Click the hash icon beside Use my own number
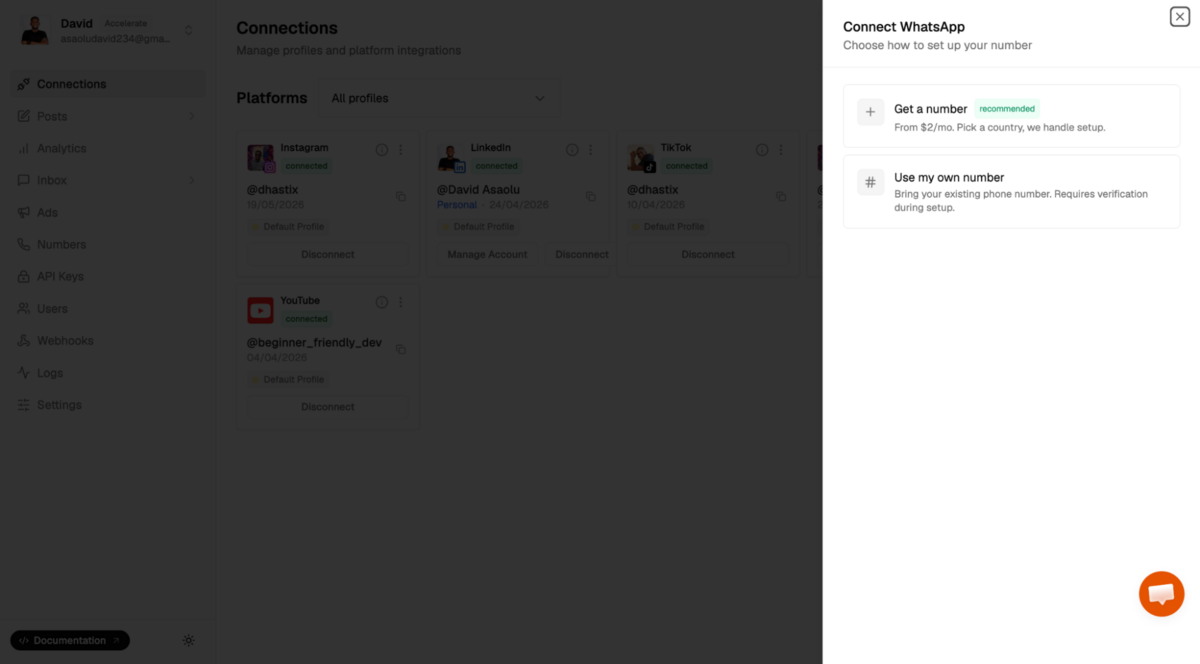Screen dimensions: 1200x664 [x=870, y=182]
